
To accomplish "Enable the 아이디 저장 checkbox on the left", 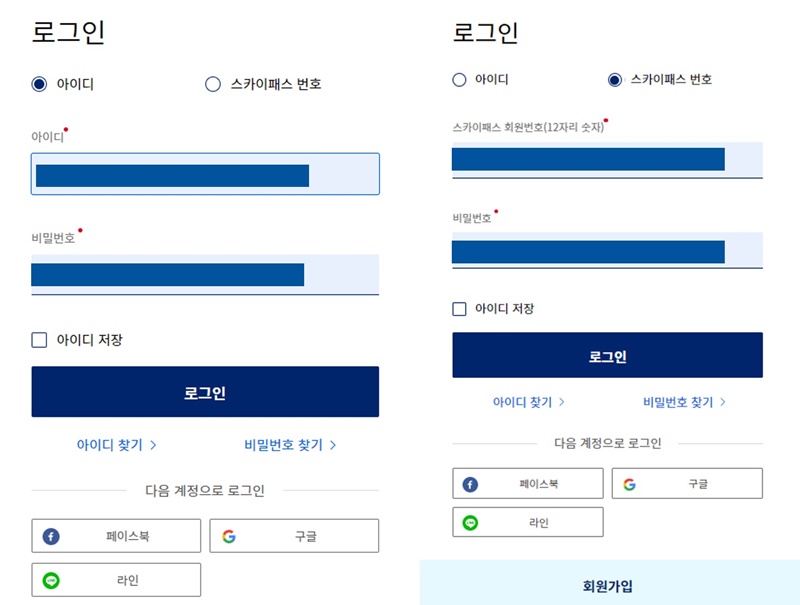I will pos(39,339).
